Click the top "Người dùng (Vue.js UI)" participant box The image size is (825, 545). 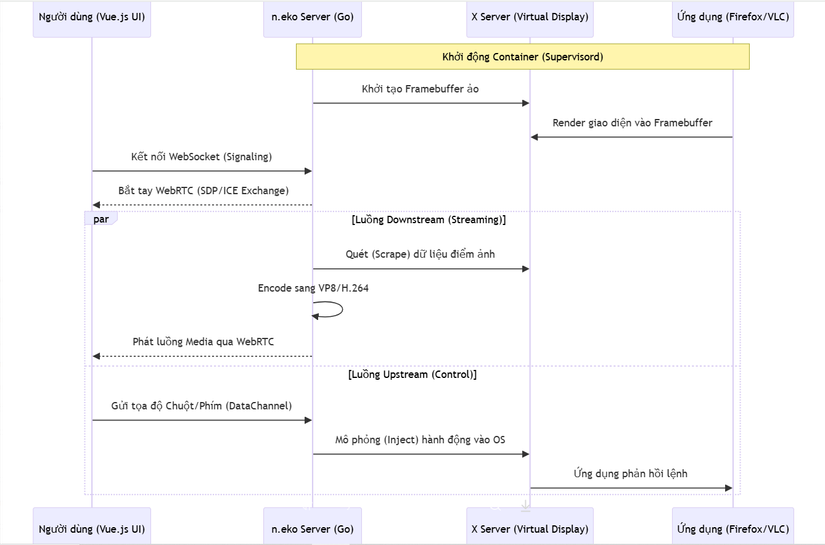pos(91,18)
